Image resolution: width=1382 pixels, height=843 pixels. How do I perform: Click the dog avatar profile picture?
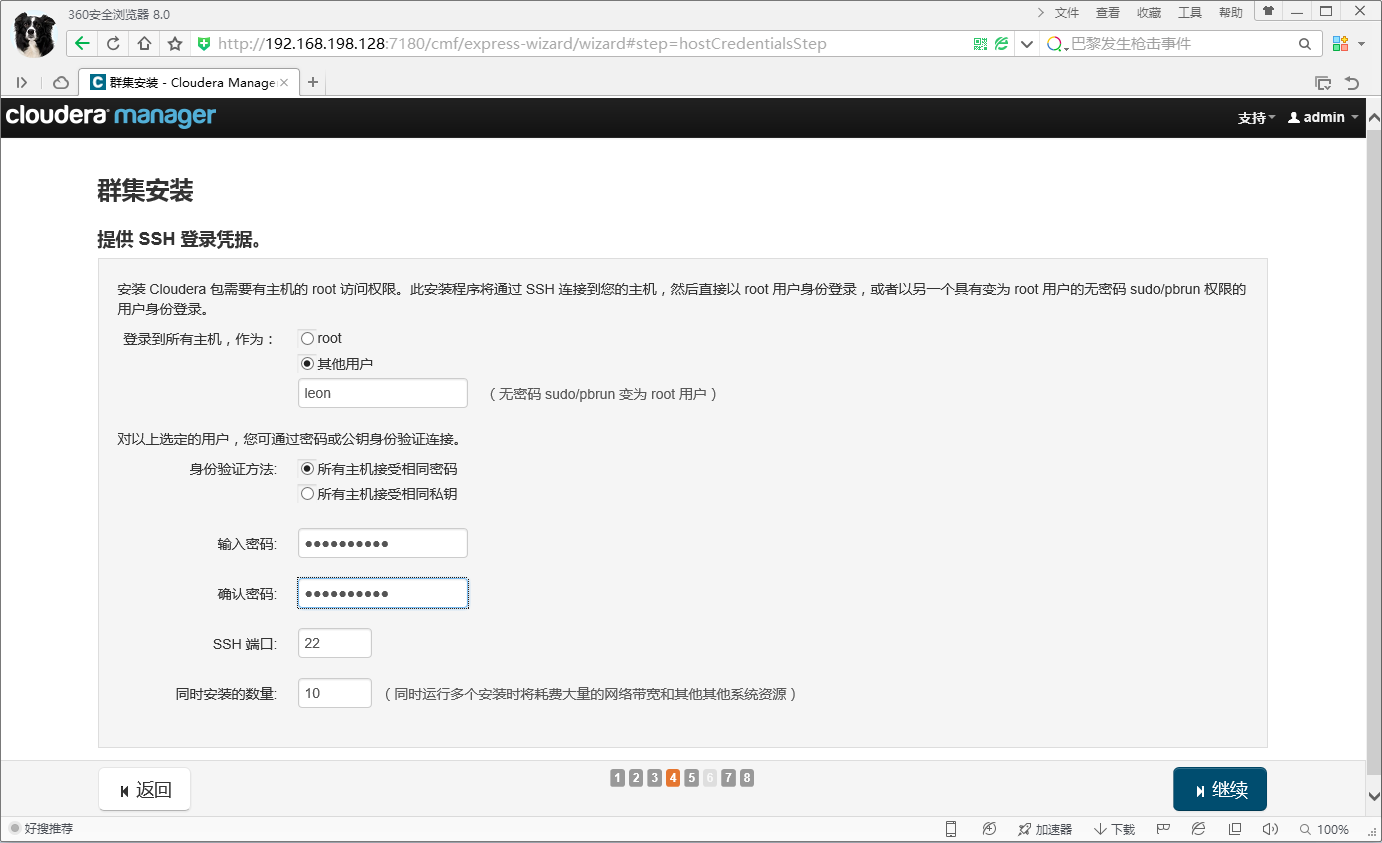click(35, 34)
